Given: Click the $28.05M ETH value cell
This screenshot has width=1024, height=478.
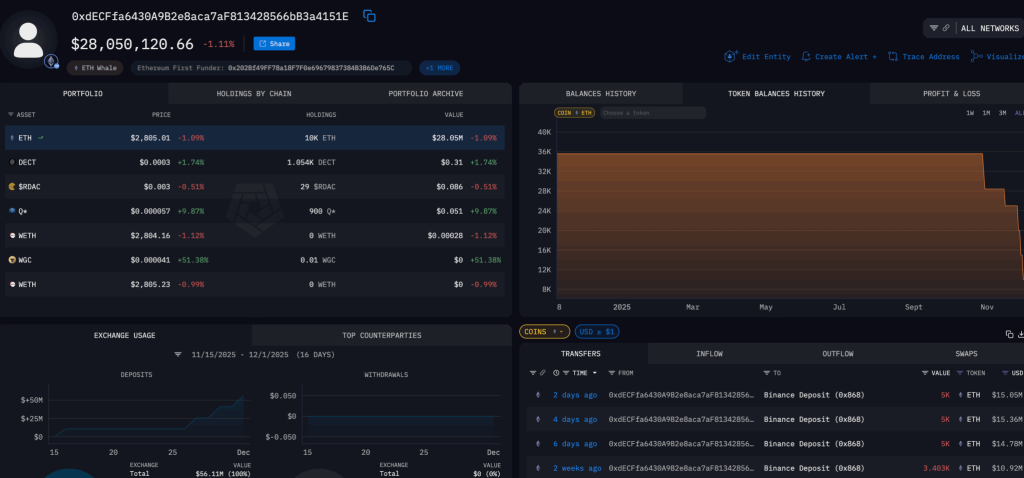Looking at the screenshot, I should 447,138.
